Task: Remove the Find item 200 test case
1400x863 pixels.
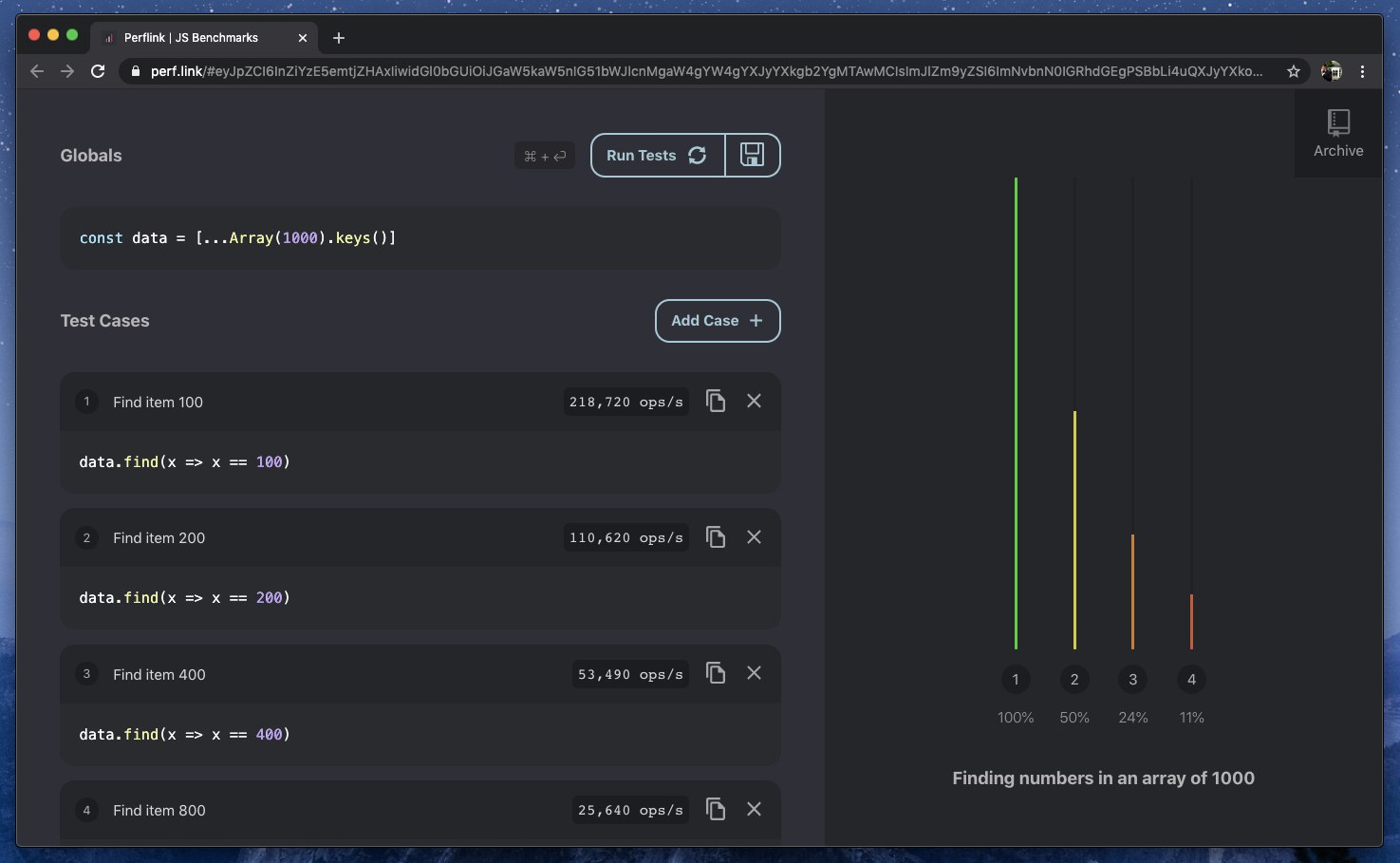Action: (x=755, y=537)
